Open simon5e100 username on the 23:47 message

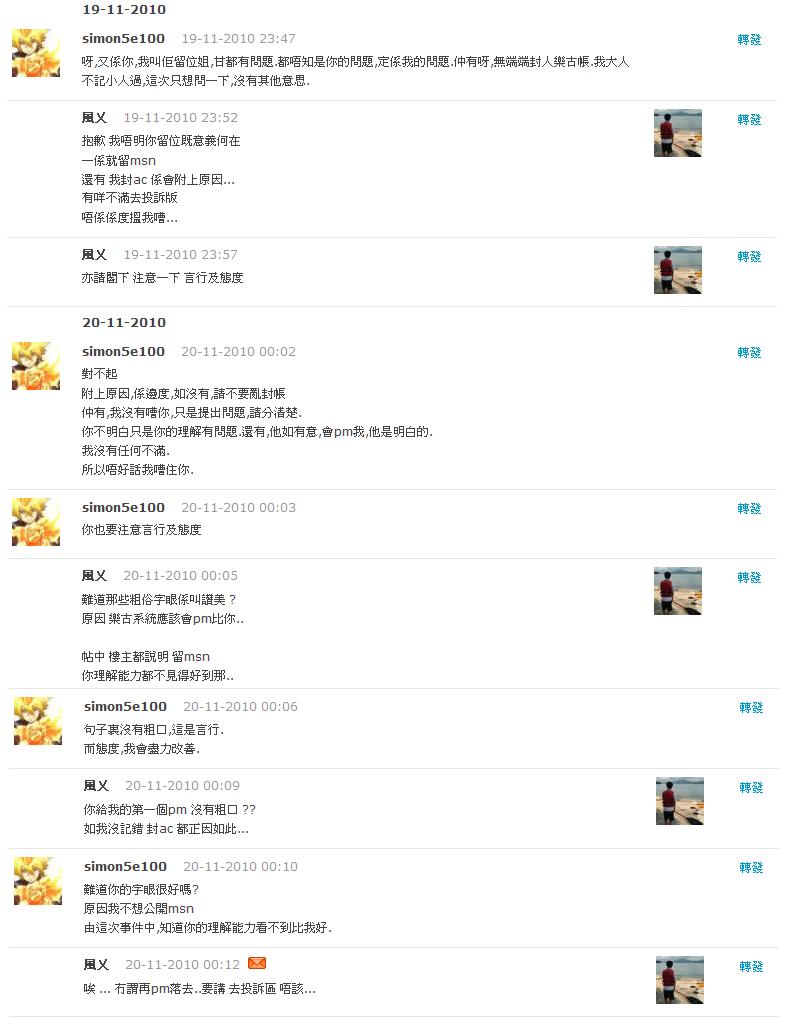pos(123,38)
